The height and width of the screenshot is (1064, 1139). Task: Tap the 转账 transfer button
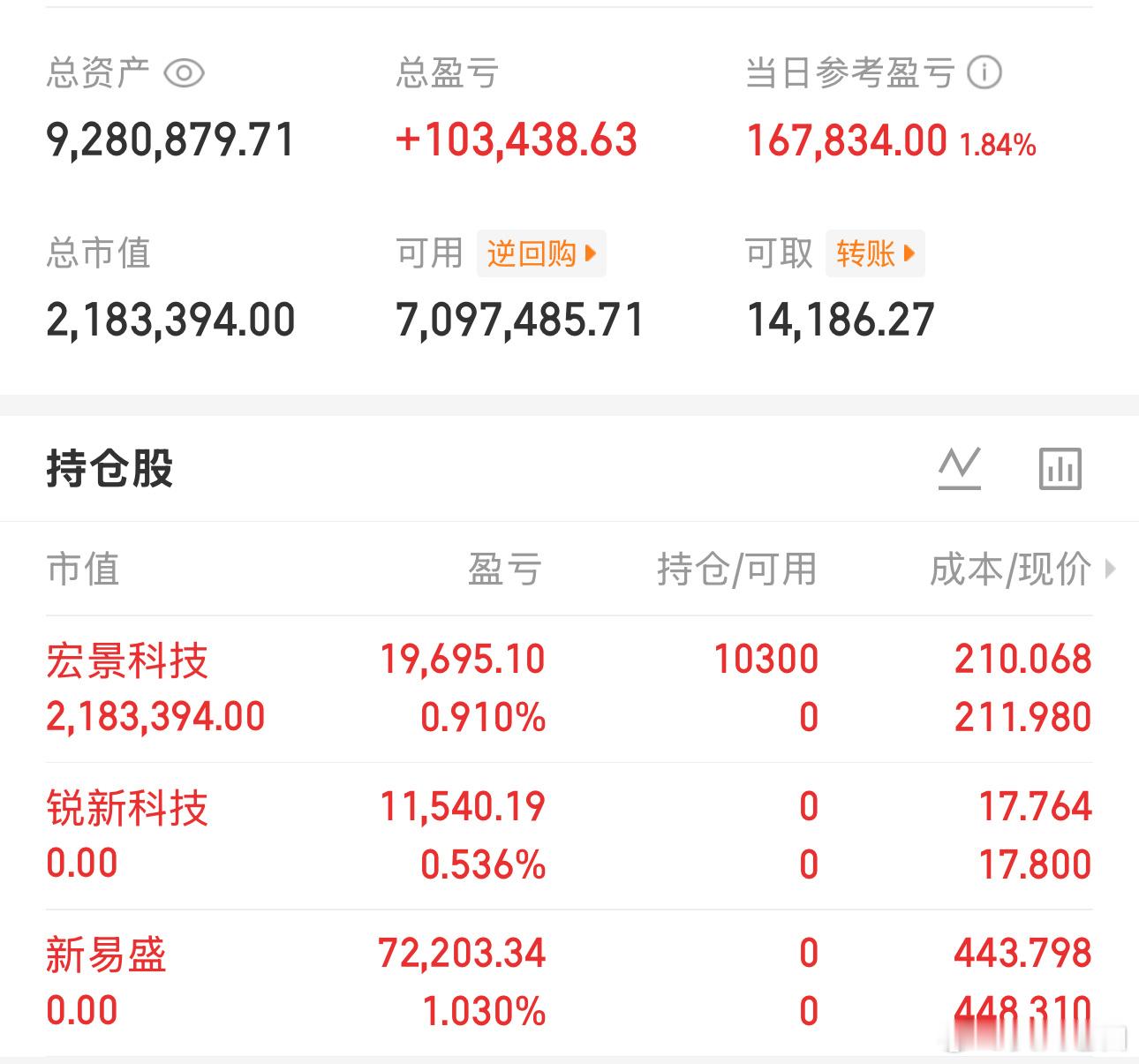(x=875, y=254)
